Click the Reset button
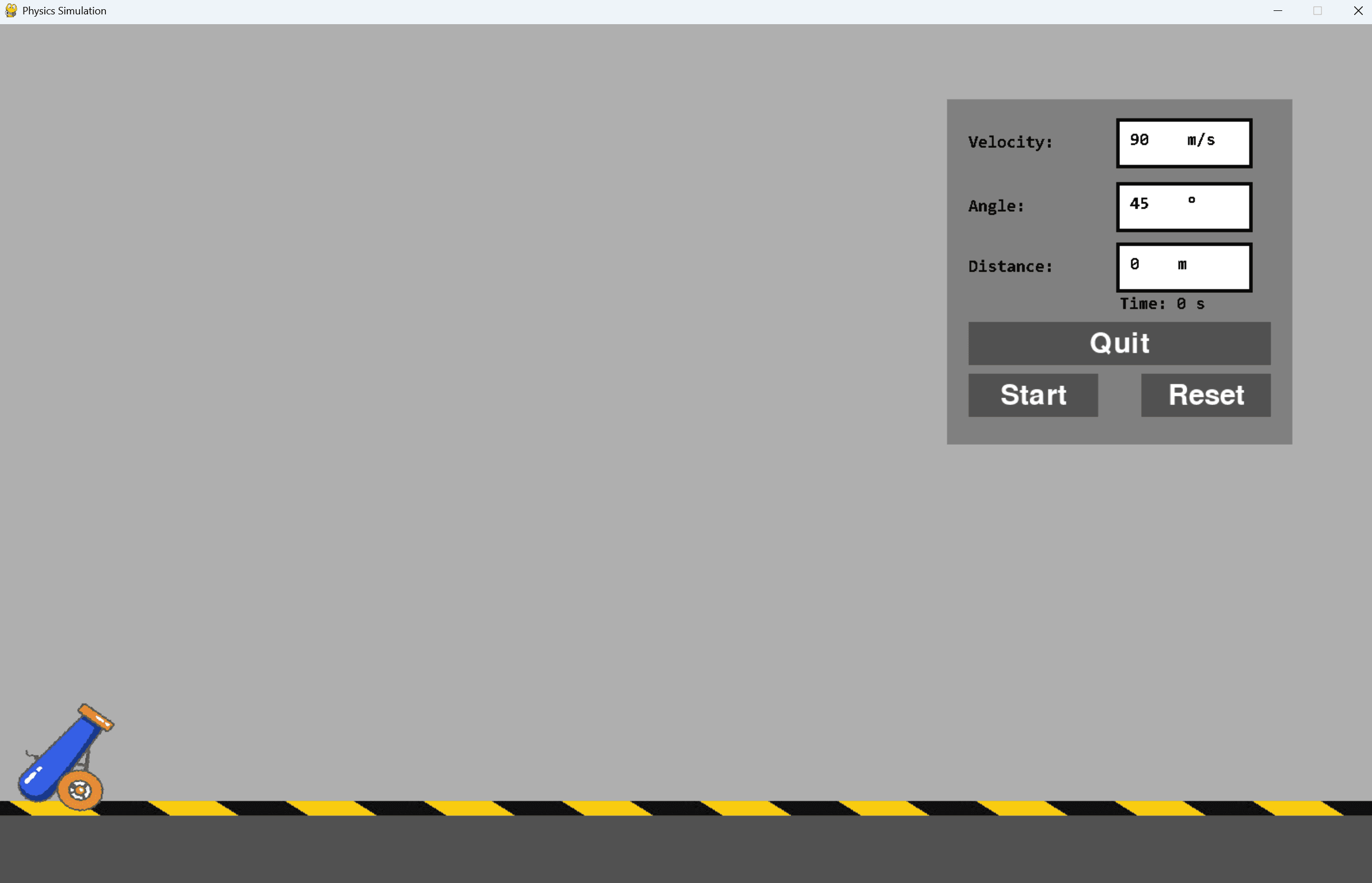Viewport: 1372px width, 883px height. pos(1205,395)
